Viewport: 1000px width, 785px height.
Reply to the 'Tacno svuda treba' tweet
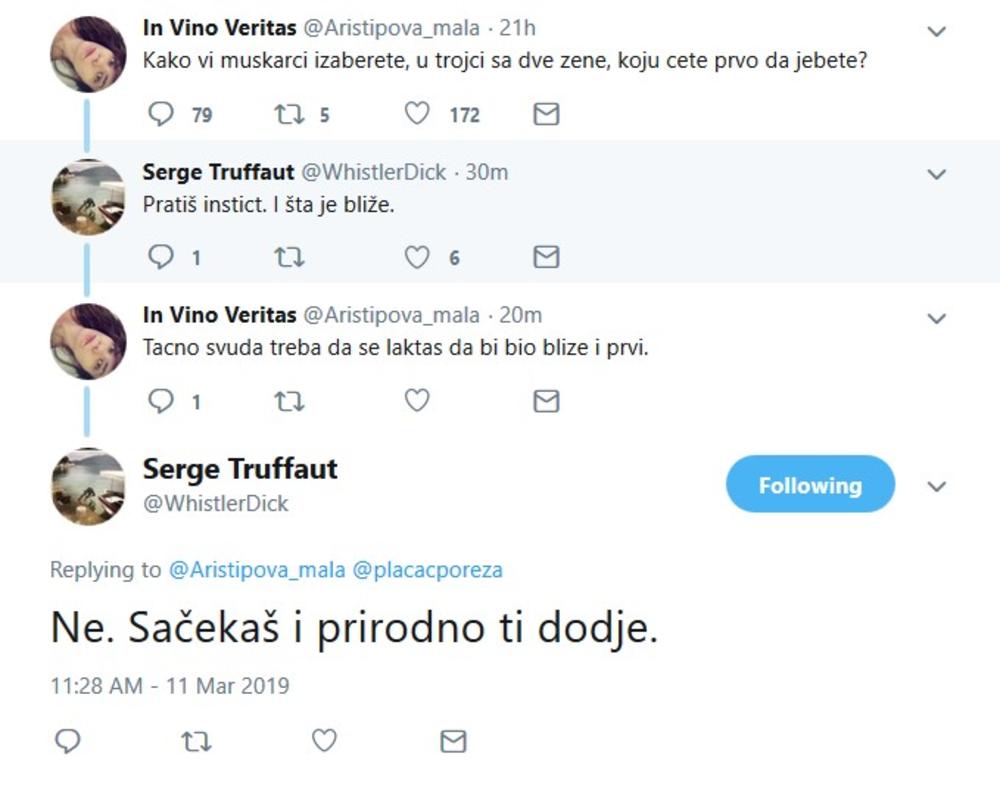pos(162,401)
